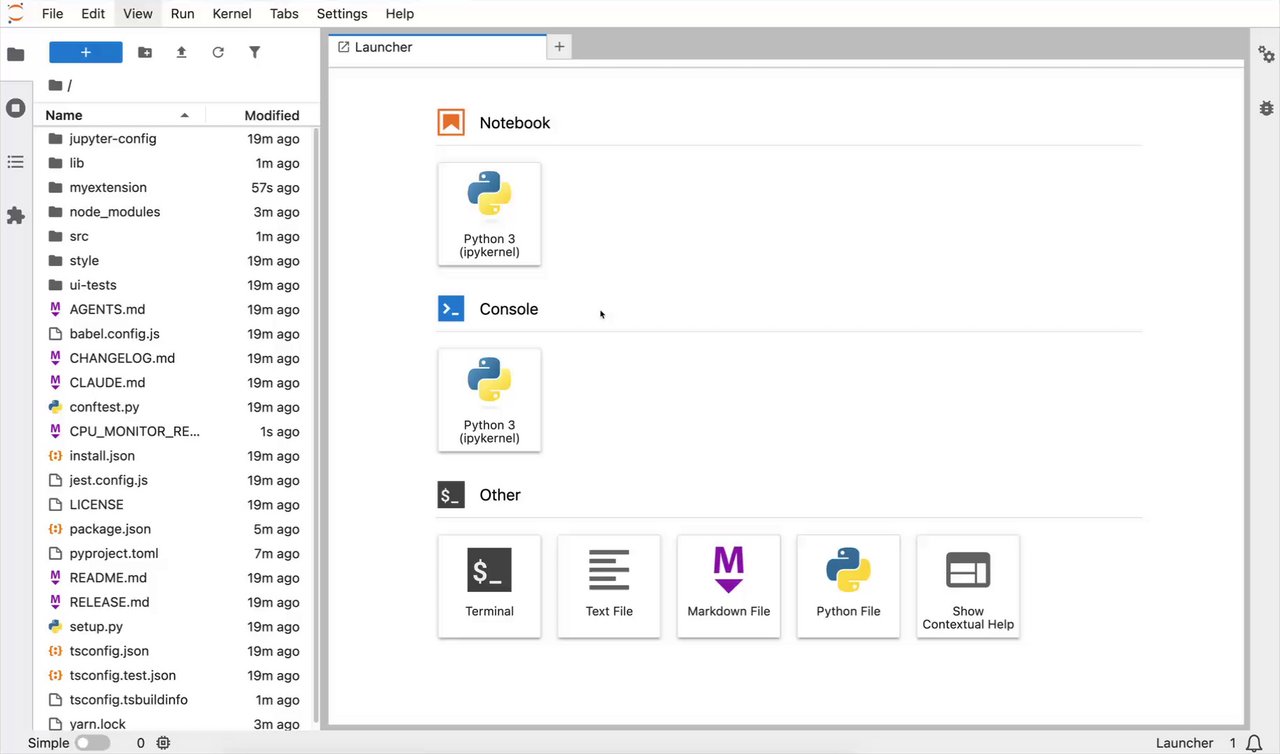Select the conftest.py file

tap(174, 407)
